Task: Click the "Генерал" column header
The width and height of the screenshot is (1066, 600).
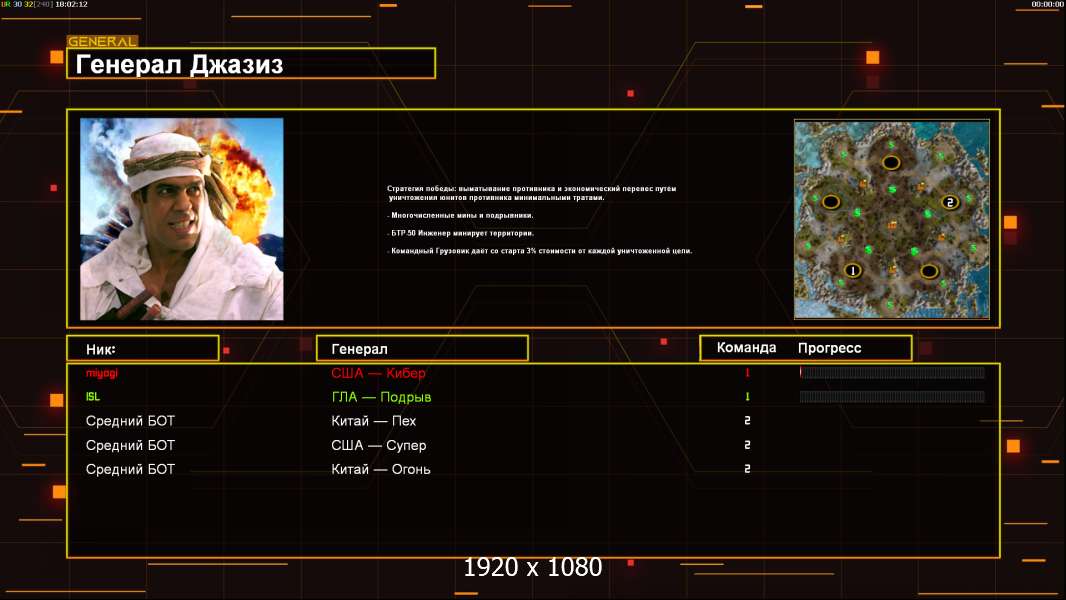Action: pos(421,349)
